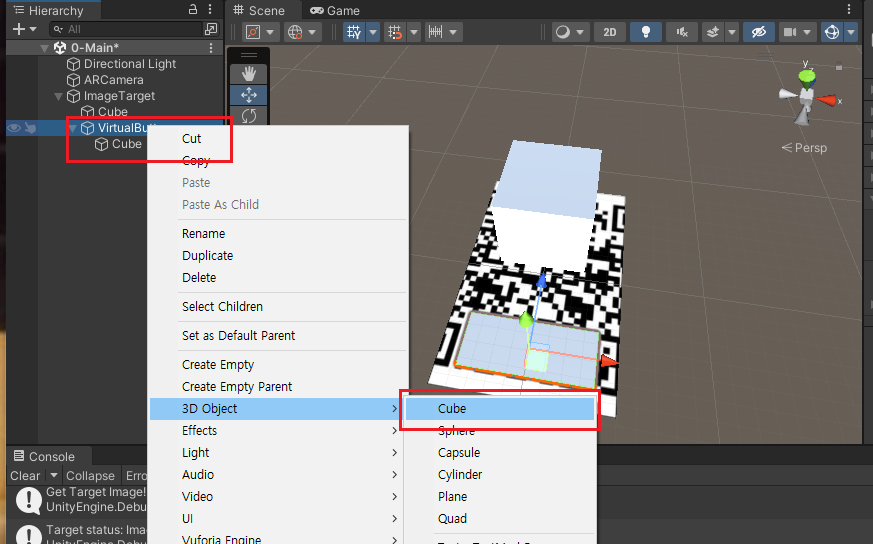Click the Hierarchy add plus button
Viewport: 873px width, 544px height.
pyautogui.click(x=19, y=29)
